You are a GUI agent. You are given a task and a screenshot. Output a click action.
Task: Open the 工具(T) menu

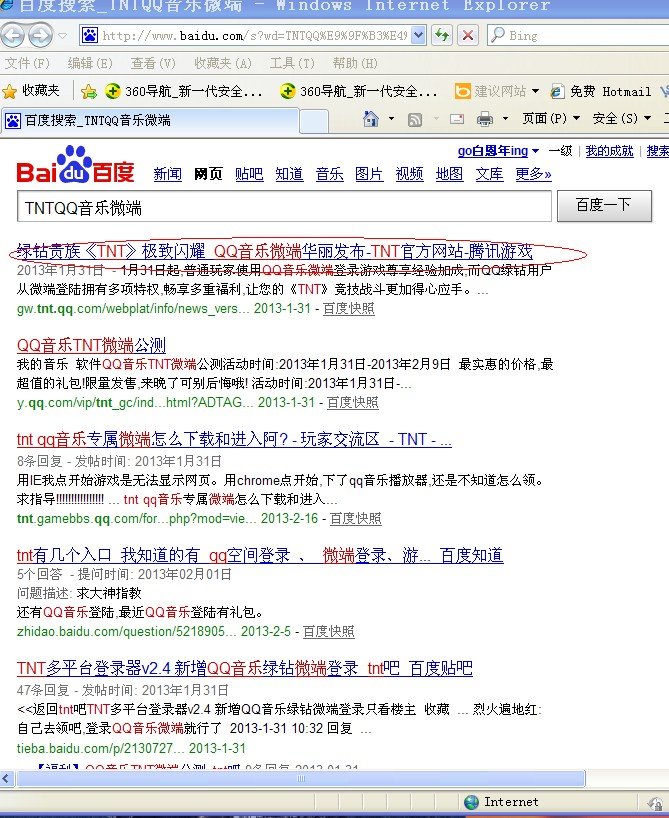292,63
